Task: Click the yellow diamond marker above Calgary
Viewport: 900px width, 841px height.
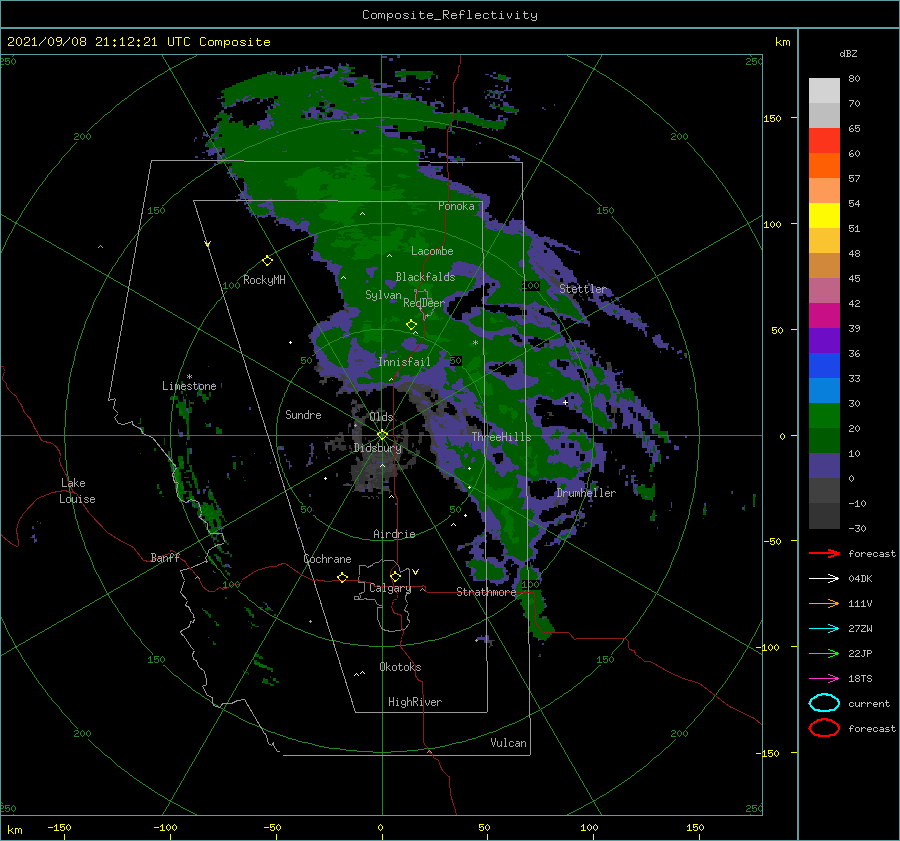Action: pos(395,576)
